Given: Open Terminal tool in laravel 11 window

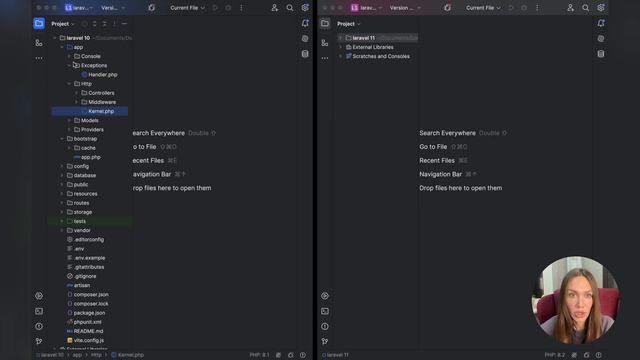Looking at the screenshot, I should (325, 311).
